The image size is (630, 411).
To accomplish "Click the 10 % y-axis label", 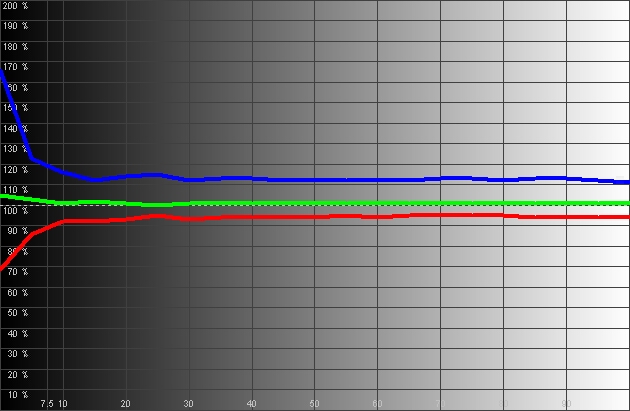I will 15,394.
